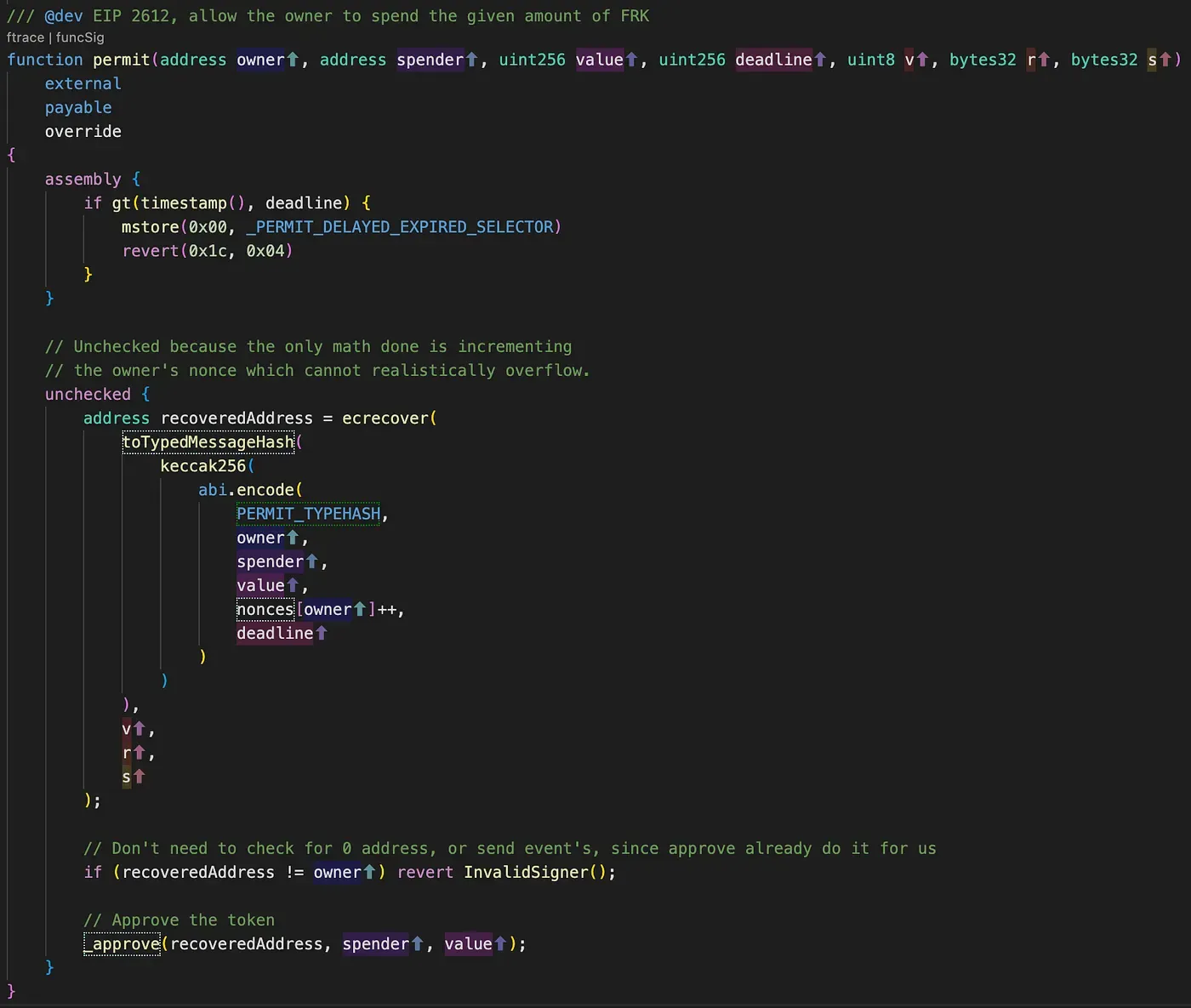Screen dimensions: 1191x1008
Task: Click "value" parameter in permit signature
Action: click(x=600, y=60)
